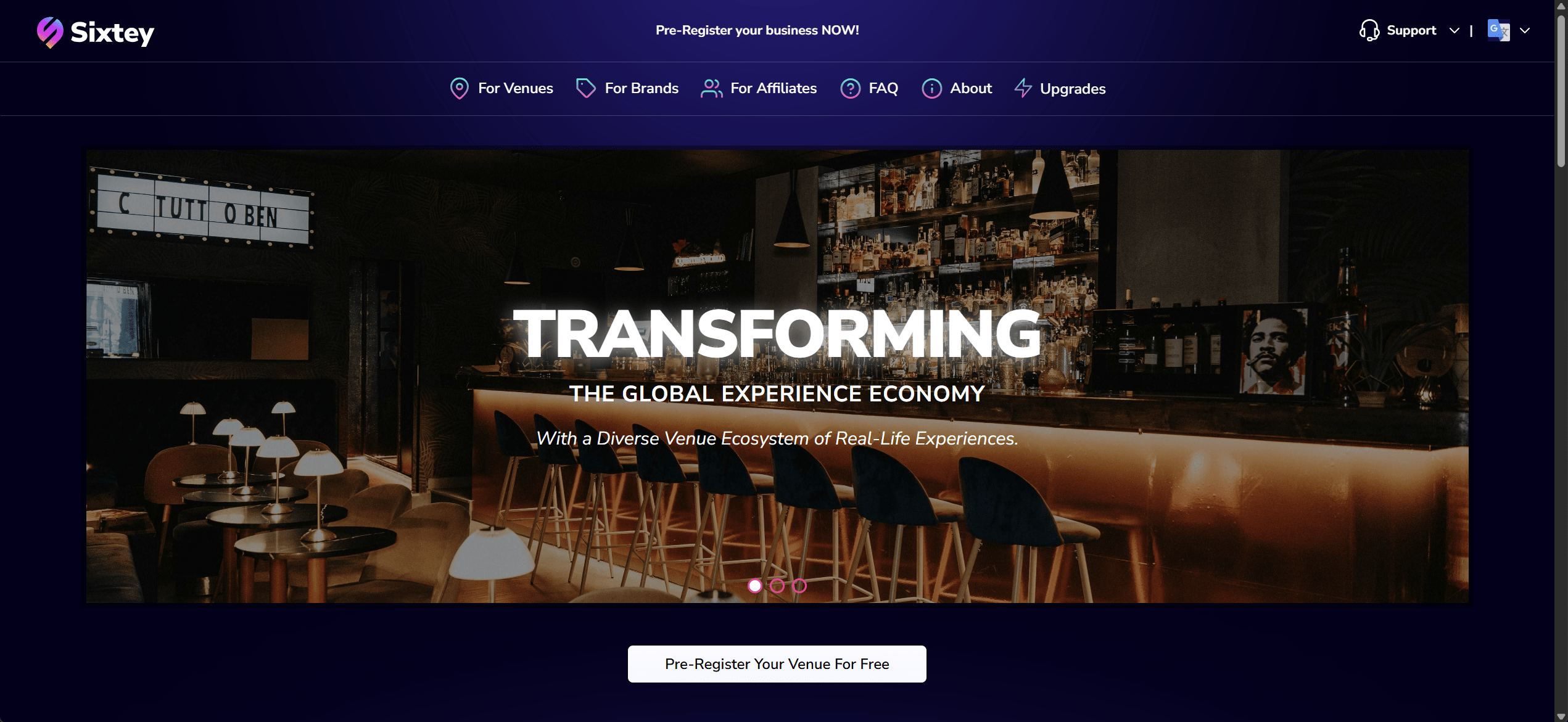Click the tag icon beside For Brands
This screenshot has width=1568, height=722.
tap(585, 88)
